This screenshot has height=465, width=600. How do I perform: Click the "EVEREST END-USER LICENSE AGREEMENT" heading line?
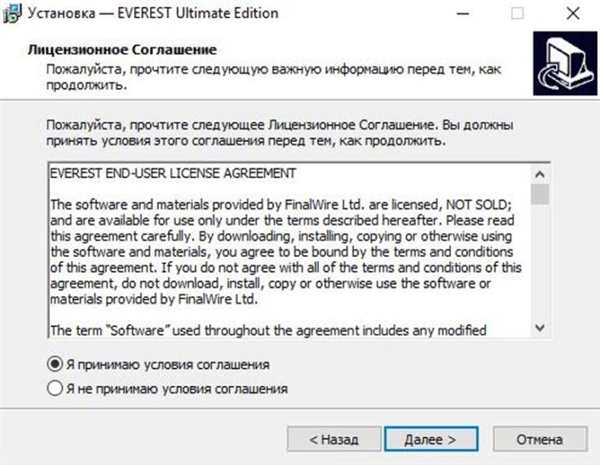click(x=173, y=173)
